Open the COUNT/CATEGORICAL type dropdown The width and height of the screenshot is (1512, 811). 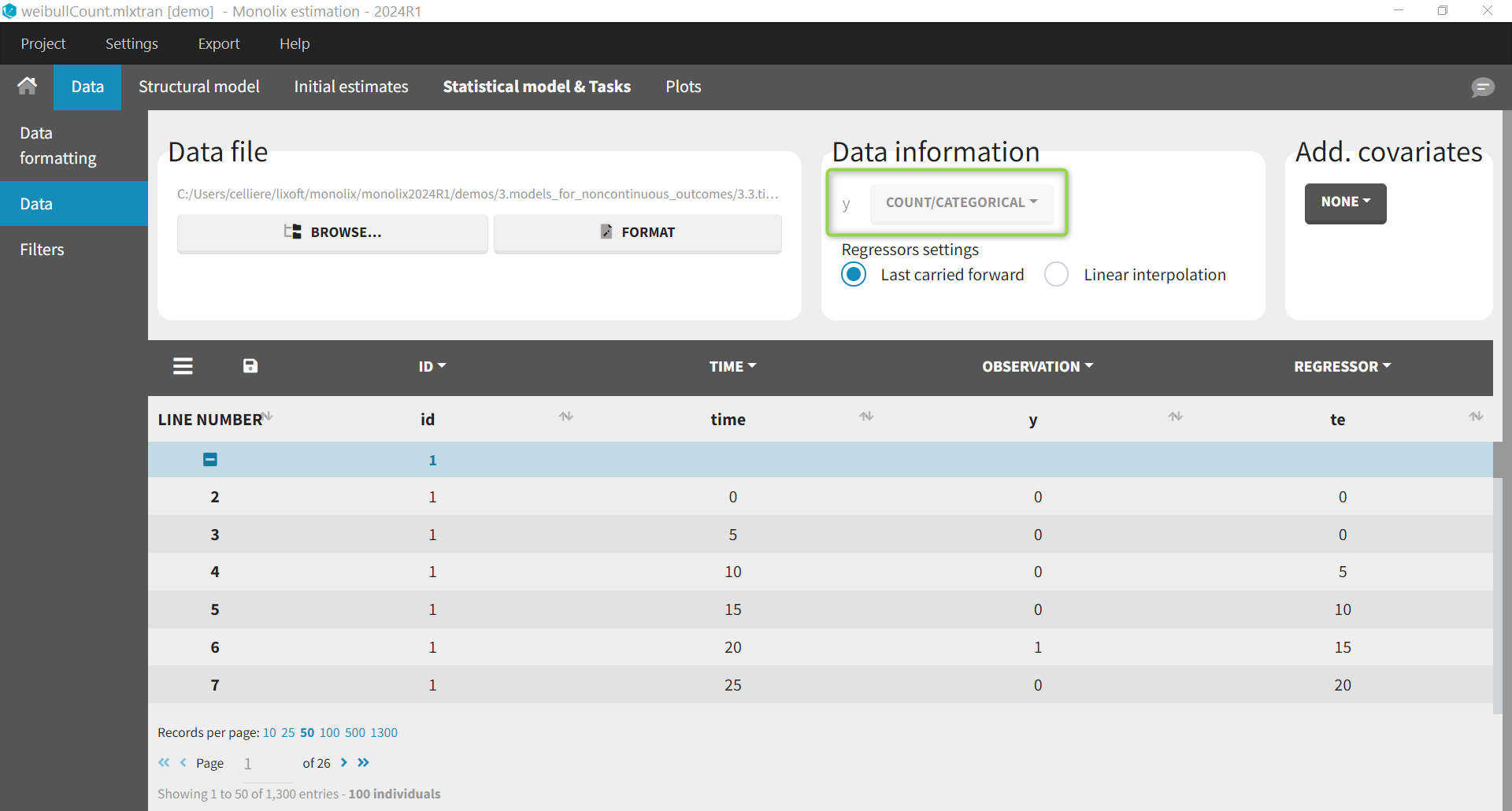point(961,203)
